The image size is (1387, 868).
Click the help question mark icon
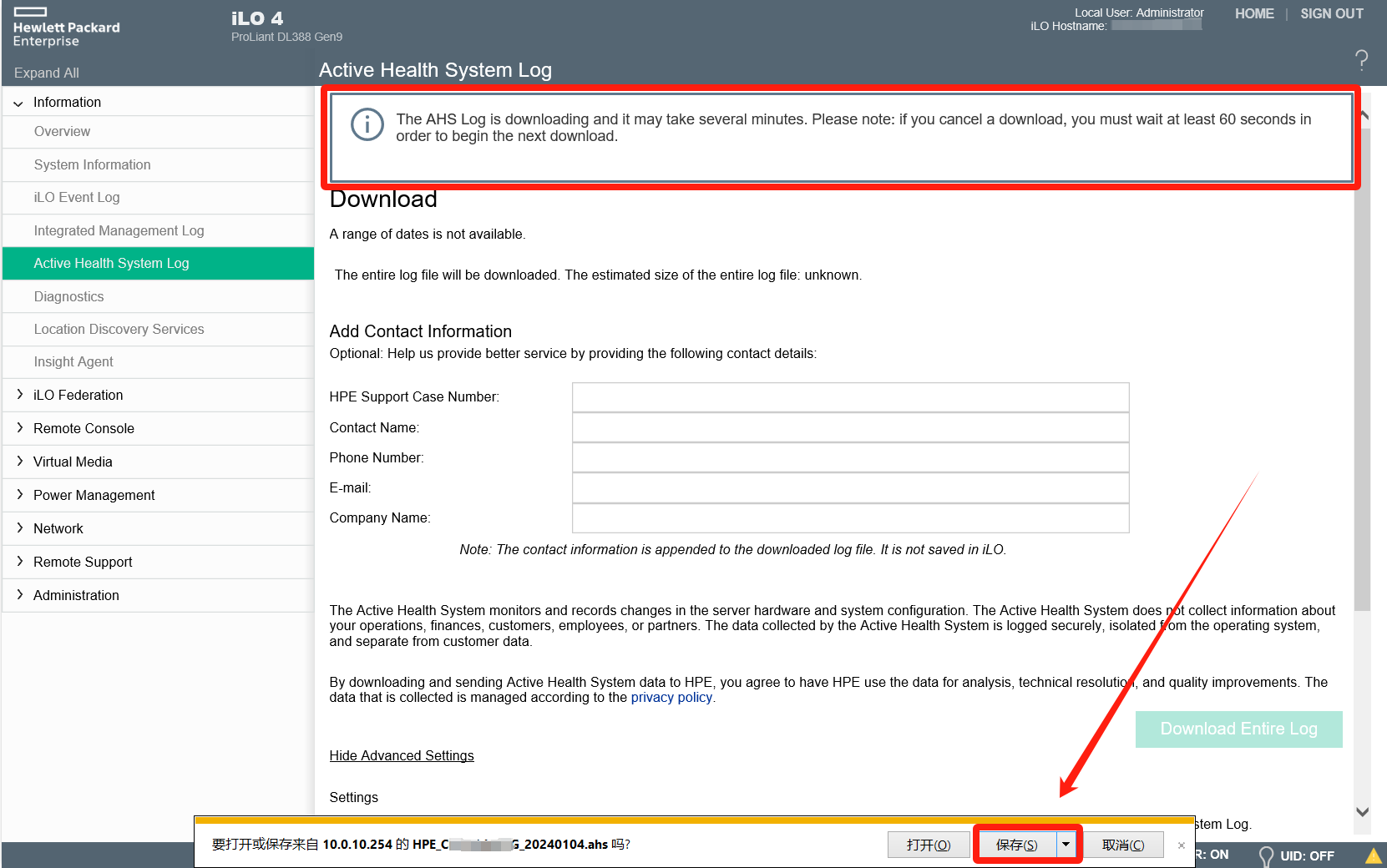[x=1361, y=59]
